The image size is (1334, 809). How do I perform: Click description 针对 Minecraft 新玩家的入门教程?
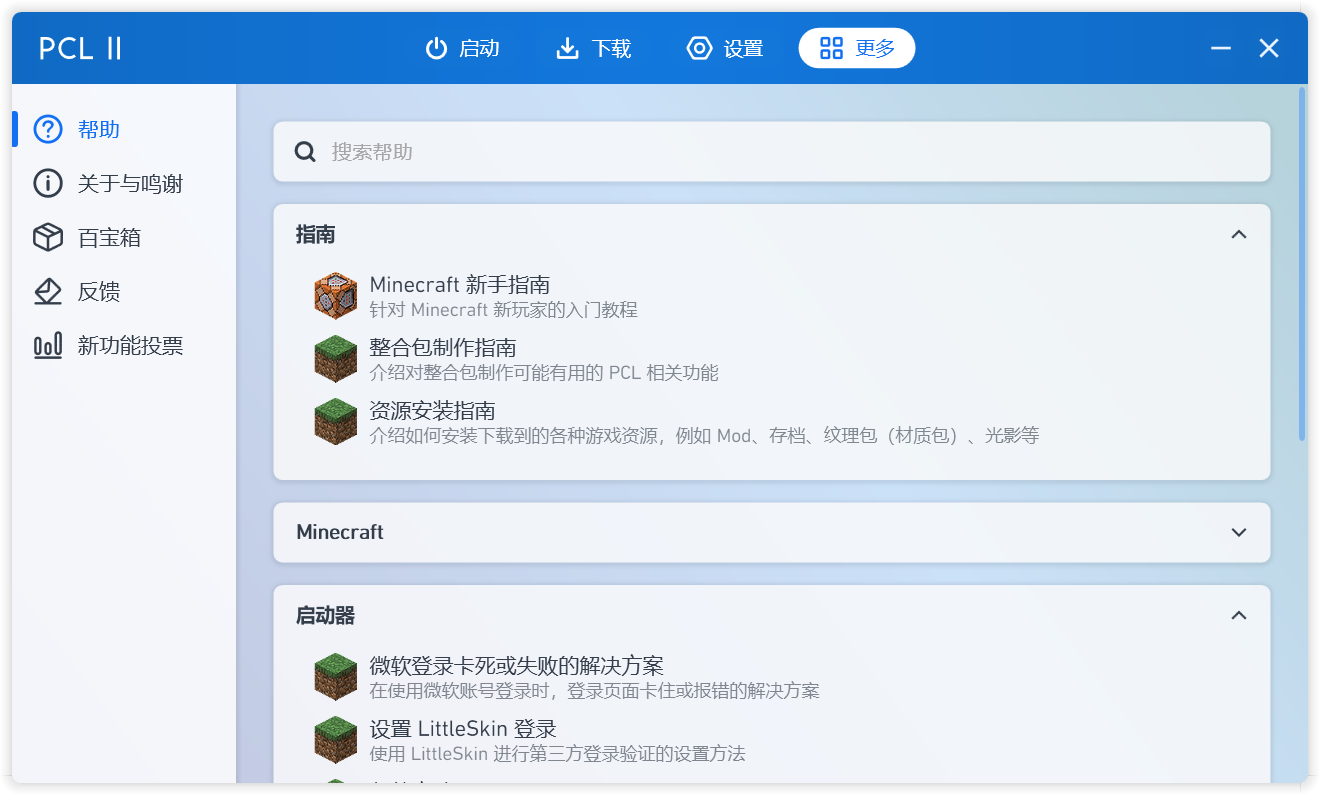tap(503, 310)
